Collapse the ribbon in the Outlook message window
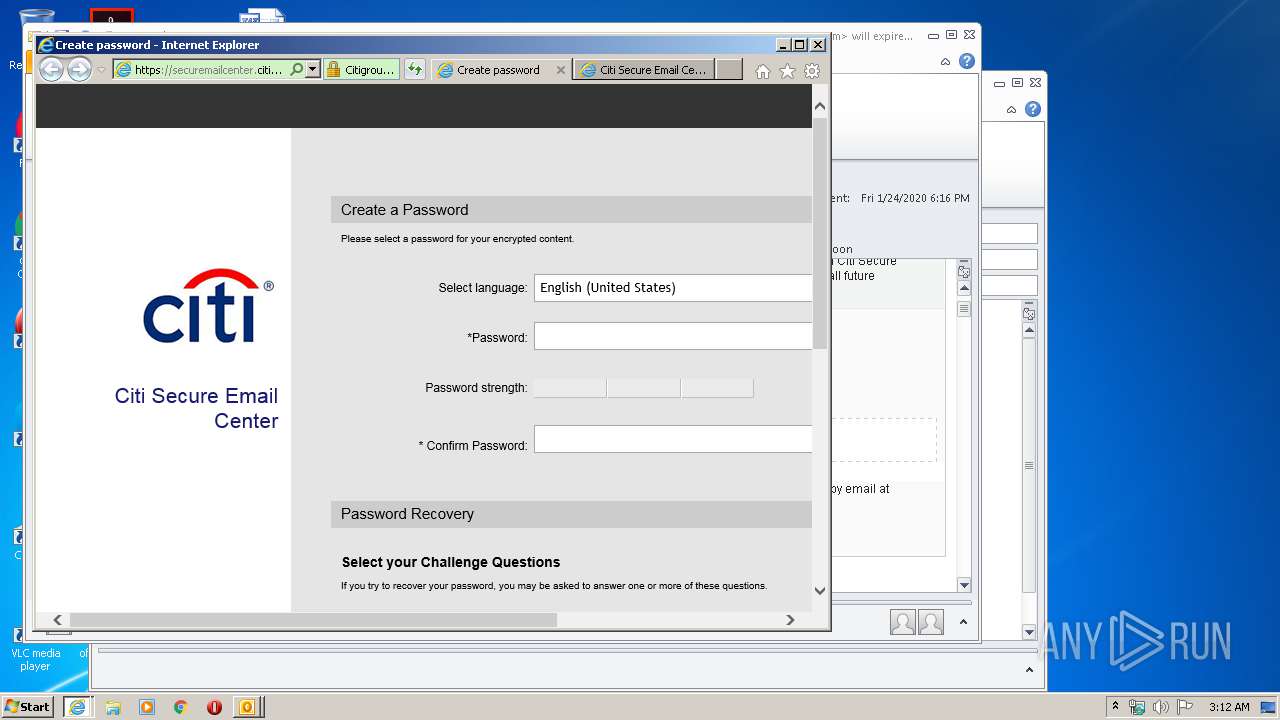The height and width of the screenshot is (720, 1280). tap(945, 62)
